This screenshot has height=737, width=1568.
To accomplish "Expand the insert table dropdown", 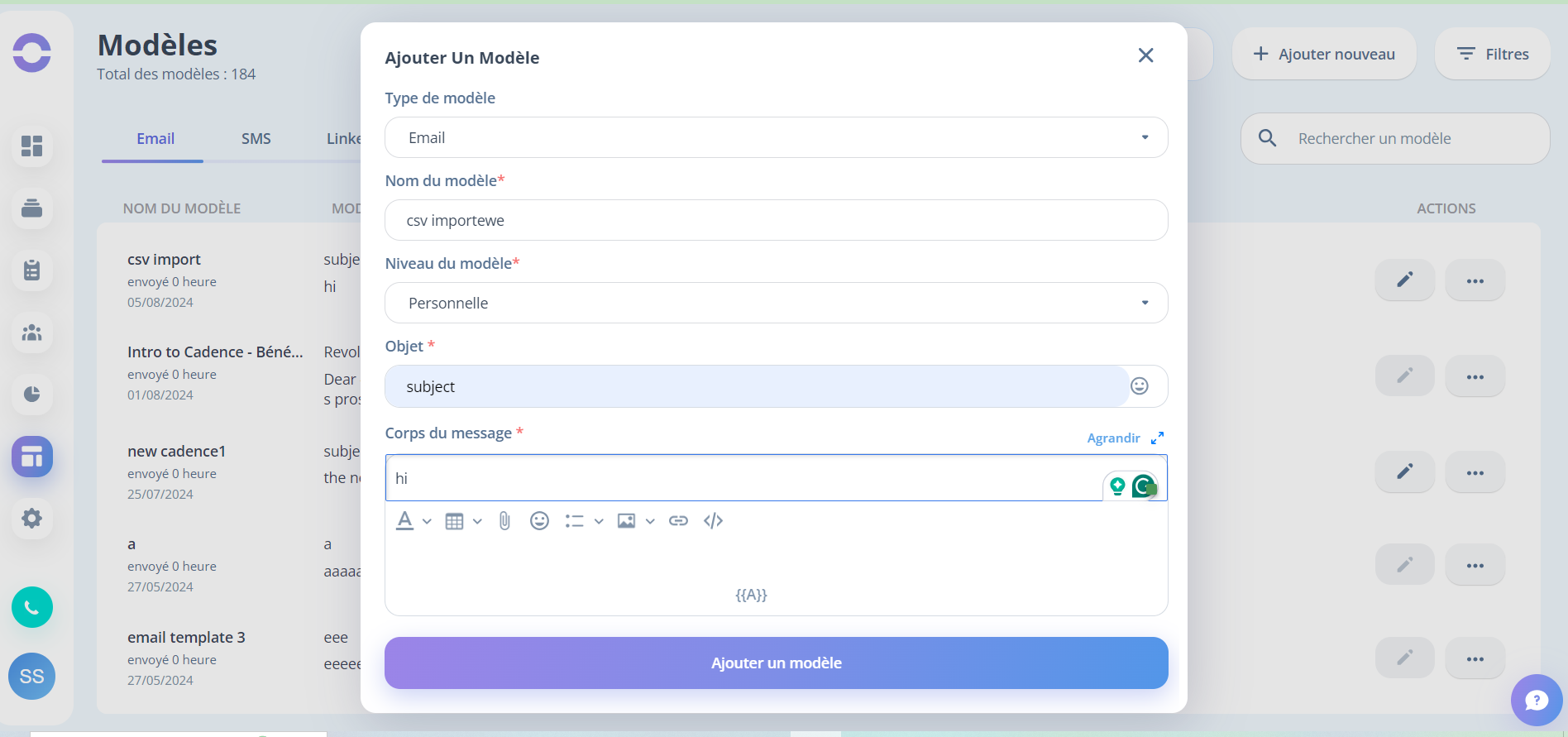I will [477, 521].
